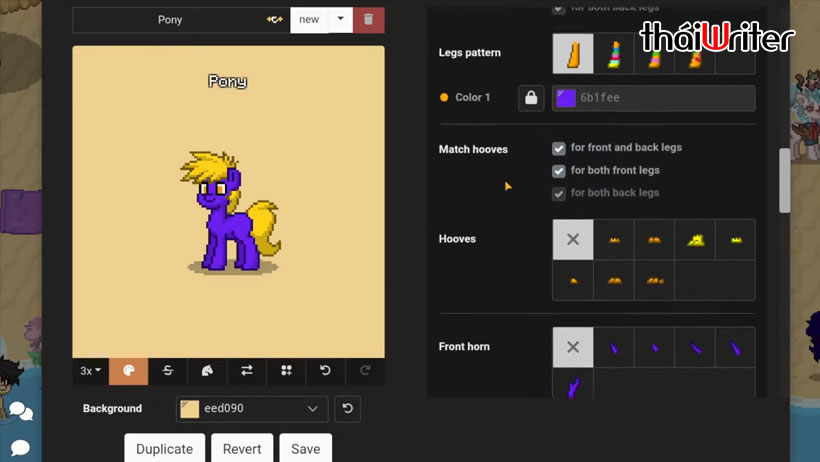Choose the third small front horn style
Screen dimensions: 820x462
point(654,347)
